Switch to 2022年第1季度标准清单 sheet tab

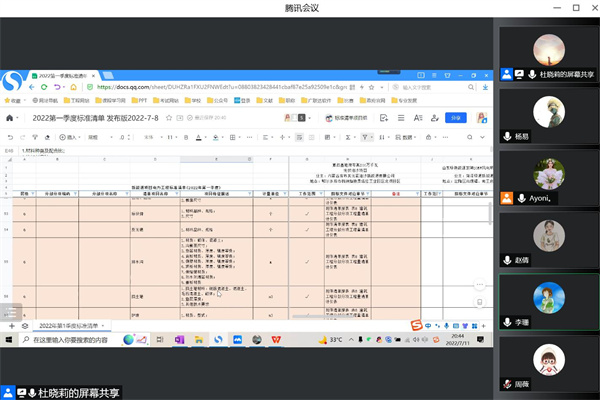coord(73,326)
